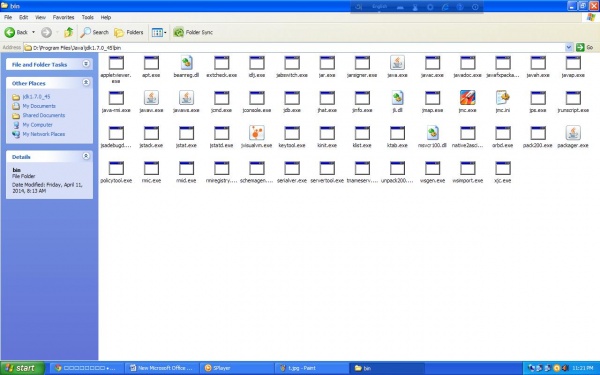Click the Go button beside address bar
The image size is (600, 375).
pyautogui.click(x=585, y=47)
